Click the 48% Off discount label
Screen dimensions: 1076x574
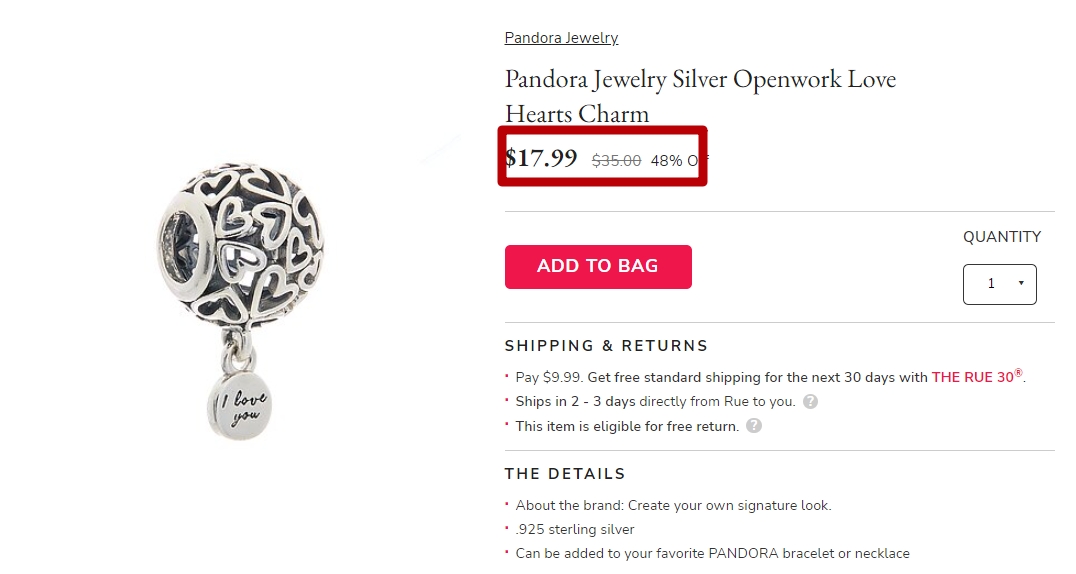coord(679,161)
